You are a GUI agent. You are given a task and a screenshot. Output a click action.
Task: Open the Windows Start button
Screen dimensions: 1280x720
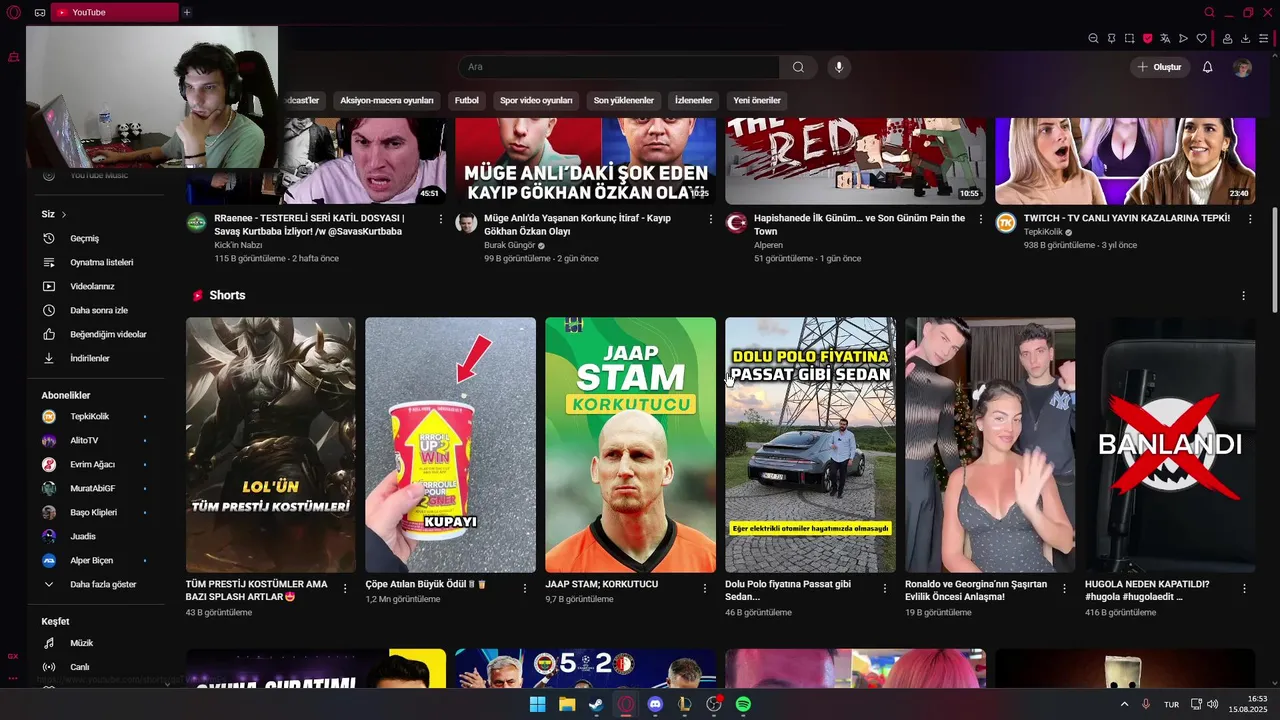click(537, 704)
